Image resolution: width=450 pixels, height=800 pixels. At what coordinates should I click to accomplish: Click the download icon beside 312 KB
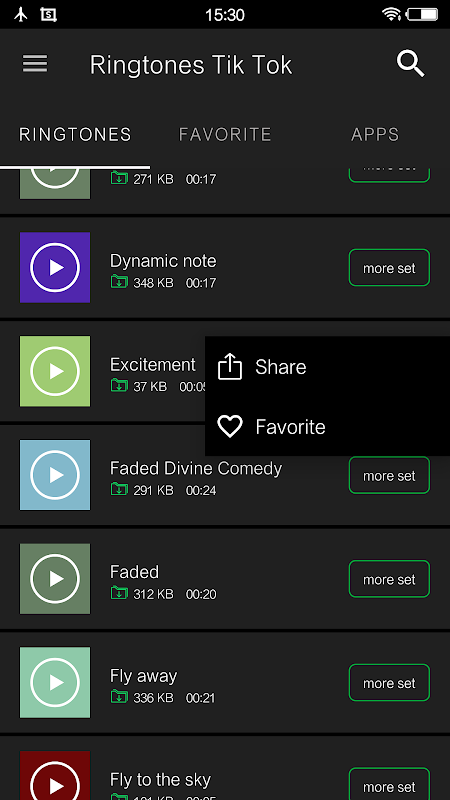click(119, 594)
